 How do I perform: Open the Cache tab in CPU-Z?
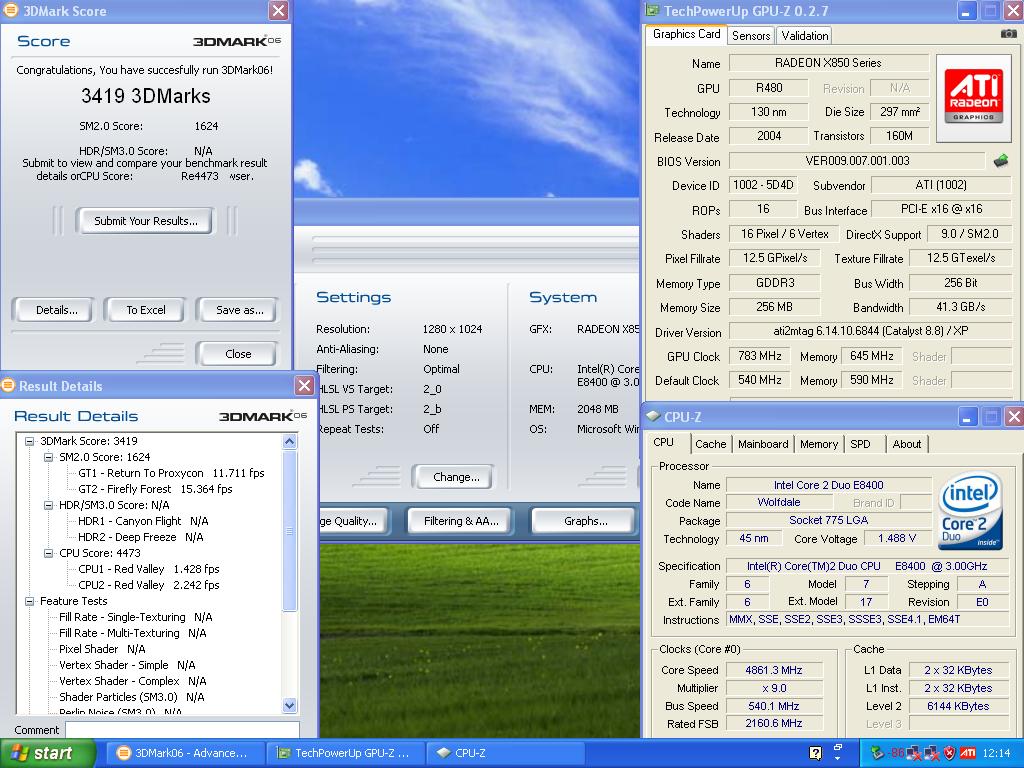tap(711, 444)
